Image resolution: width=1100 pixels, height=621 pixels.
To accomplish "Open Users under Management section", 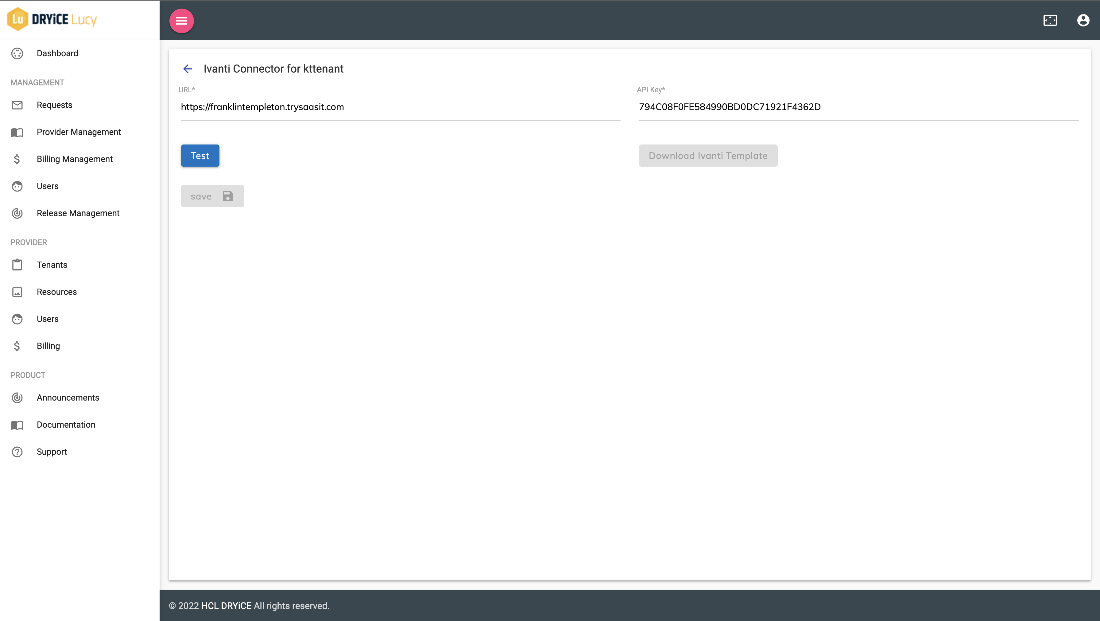I will pos(48,187).
